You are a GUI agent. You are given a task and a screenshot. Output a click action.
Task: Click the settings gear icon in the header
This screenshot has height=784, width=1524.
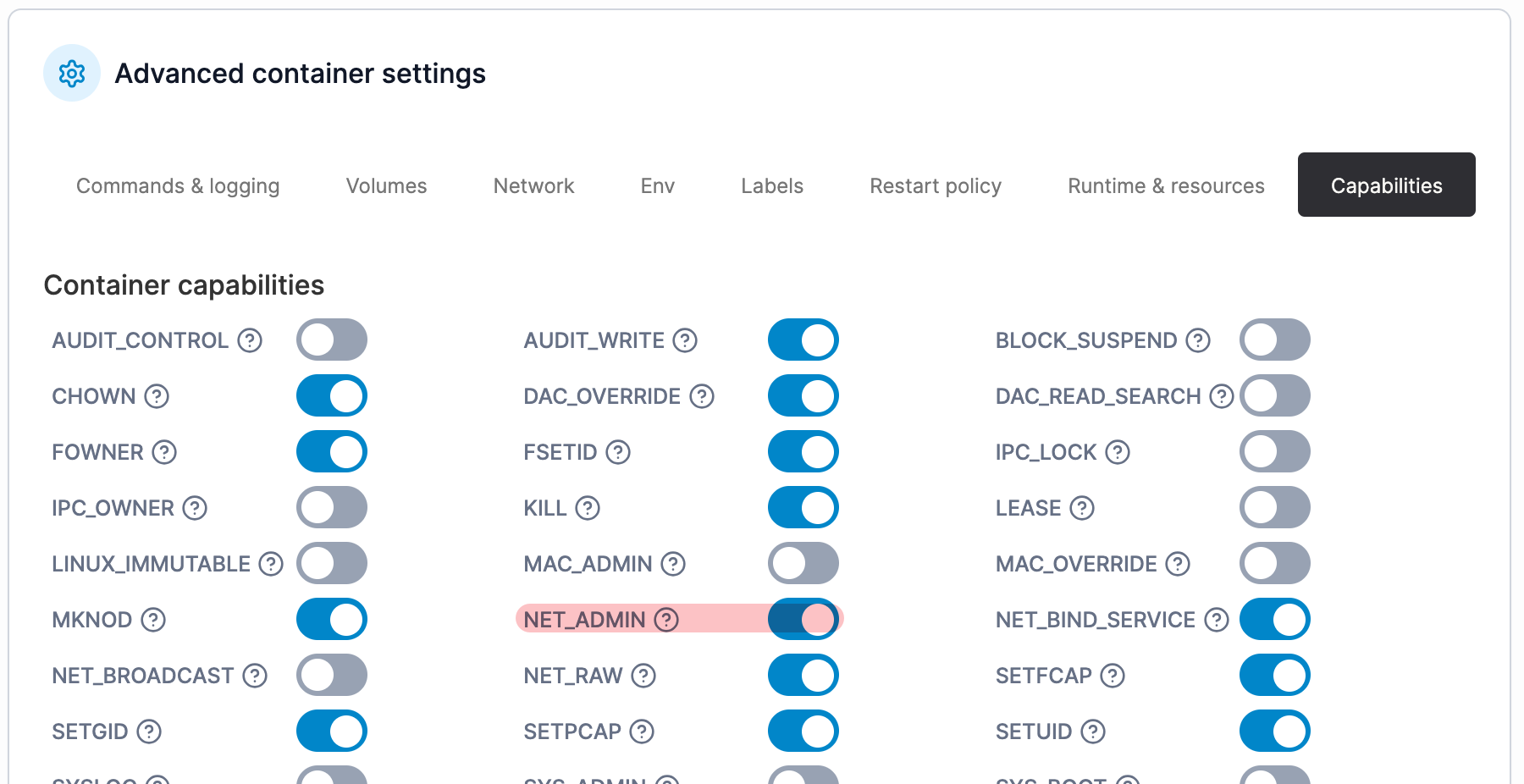click(x=72, y=73)
